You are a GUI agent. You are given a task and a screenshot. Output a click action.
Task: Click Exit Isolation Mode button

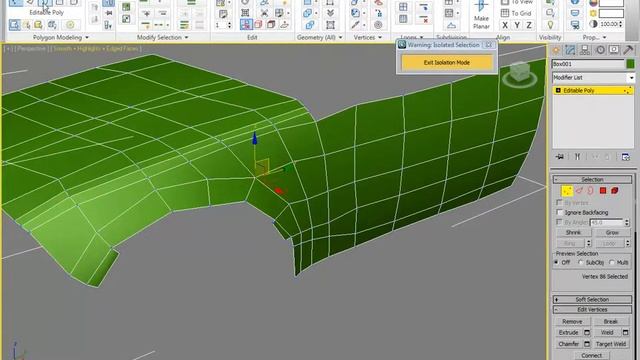click(x=447, y=62)
